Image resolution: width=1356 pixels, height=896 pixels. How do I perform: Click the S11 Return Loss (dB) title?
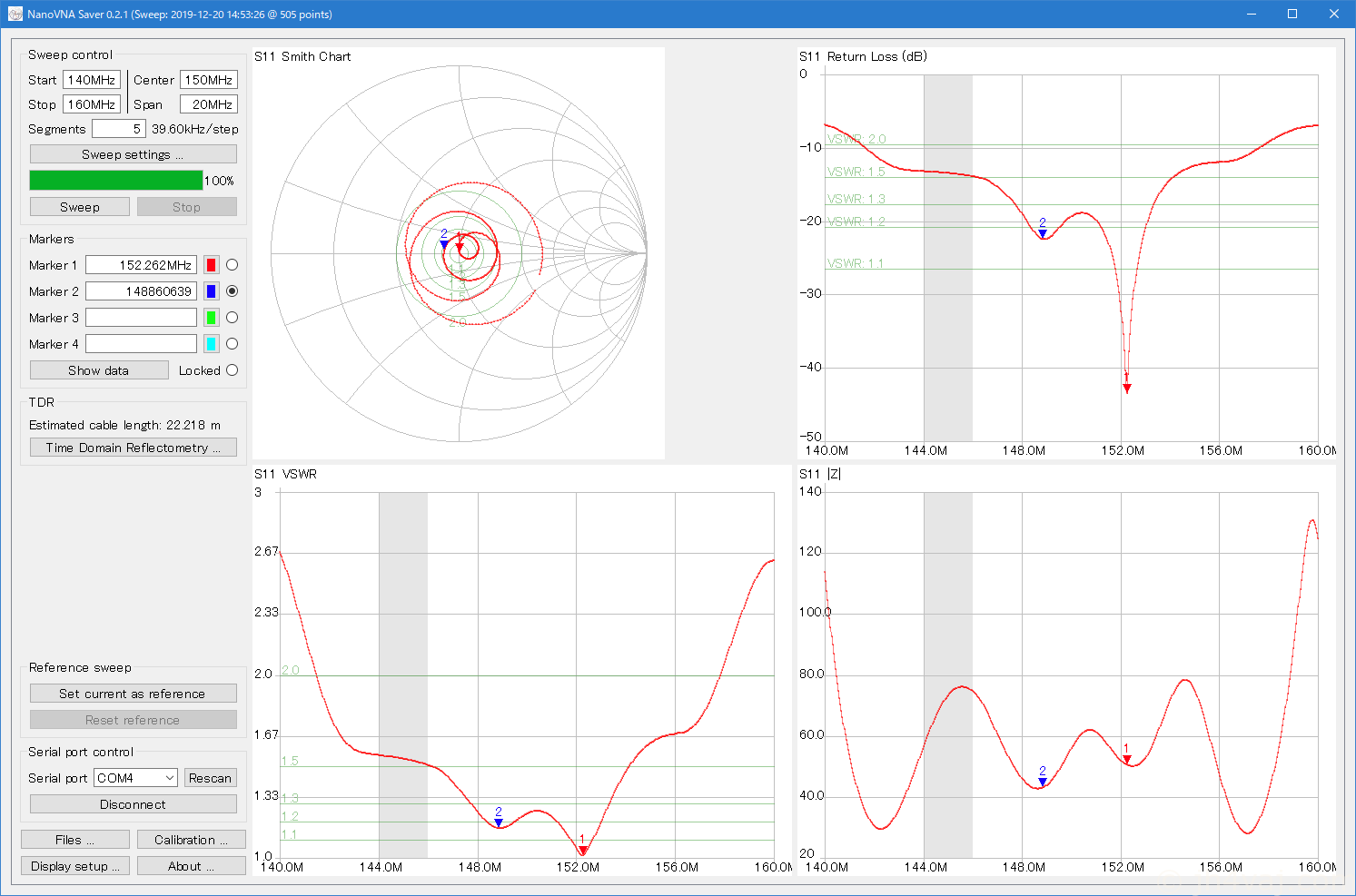click(863, 56)
